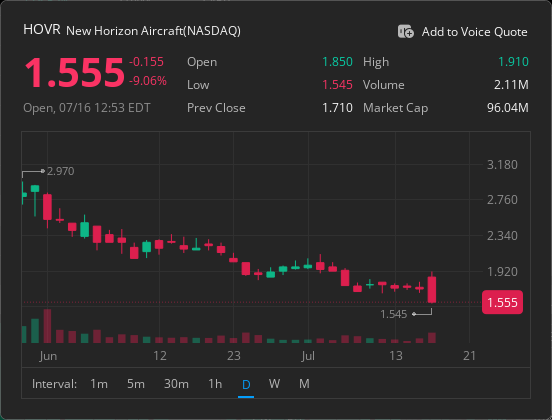Click the Jul date axis label
Viewport: 552px width, 420px height.
(308, 356)
